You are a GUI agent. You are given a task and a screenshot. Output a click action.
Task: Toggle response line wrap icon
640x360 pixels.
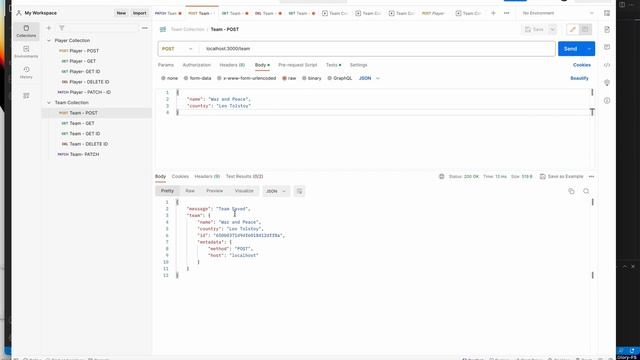tap(299, 191)
